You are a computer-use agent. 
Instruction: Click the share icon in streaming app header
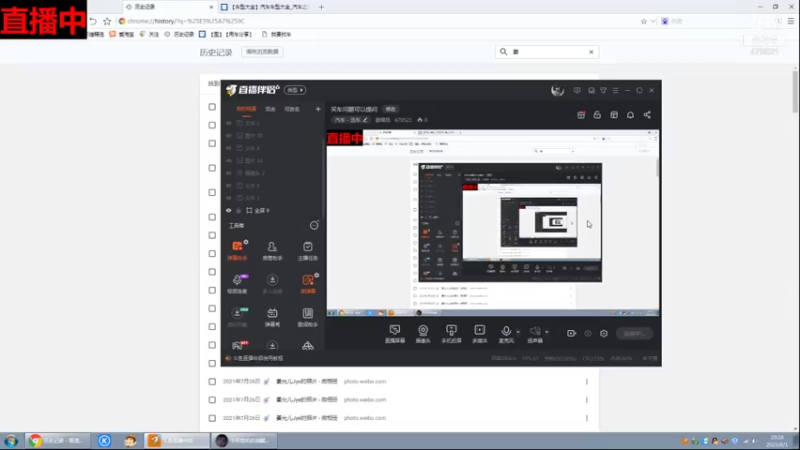tap(647, 115)
